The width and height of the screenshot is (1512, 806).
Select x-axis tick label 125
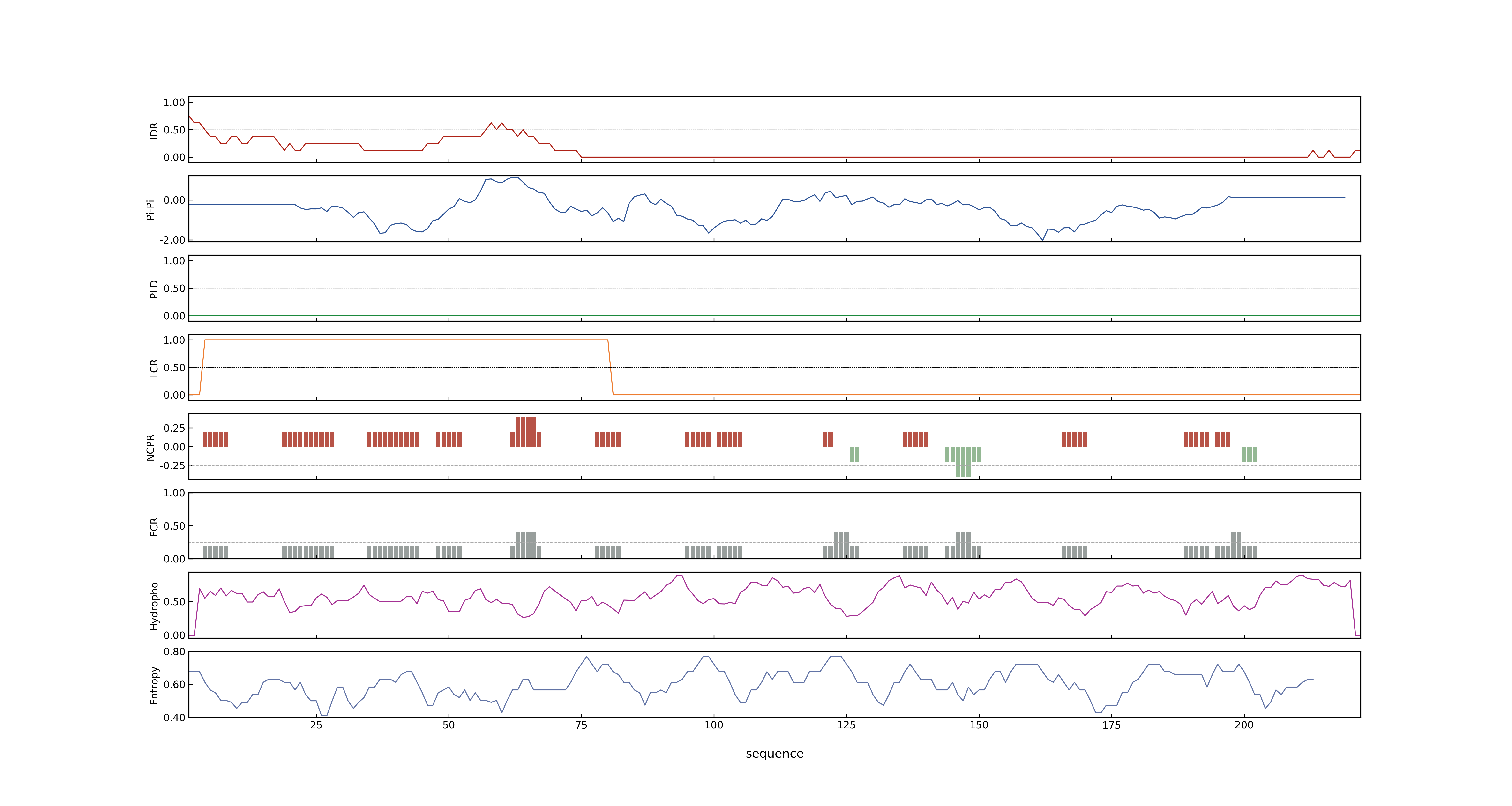846,725
